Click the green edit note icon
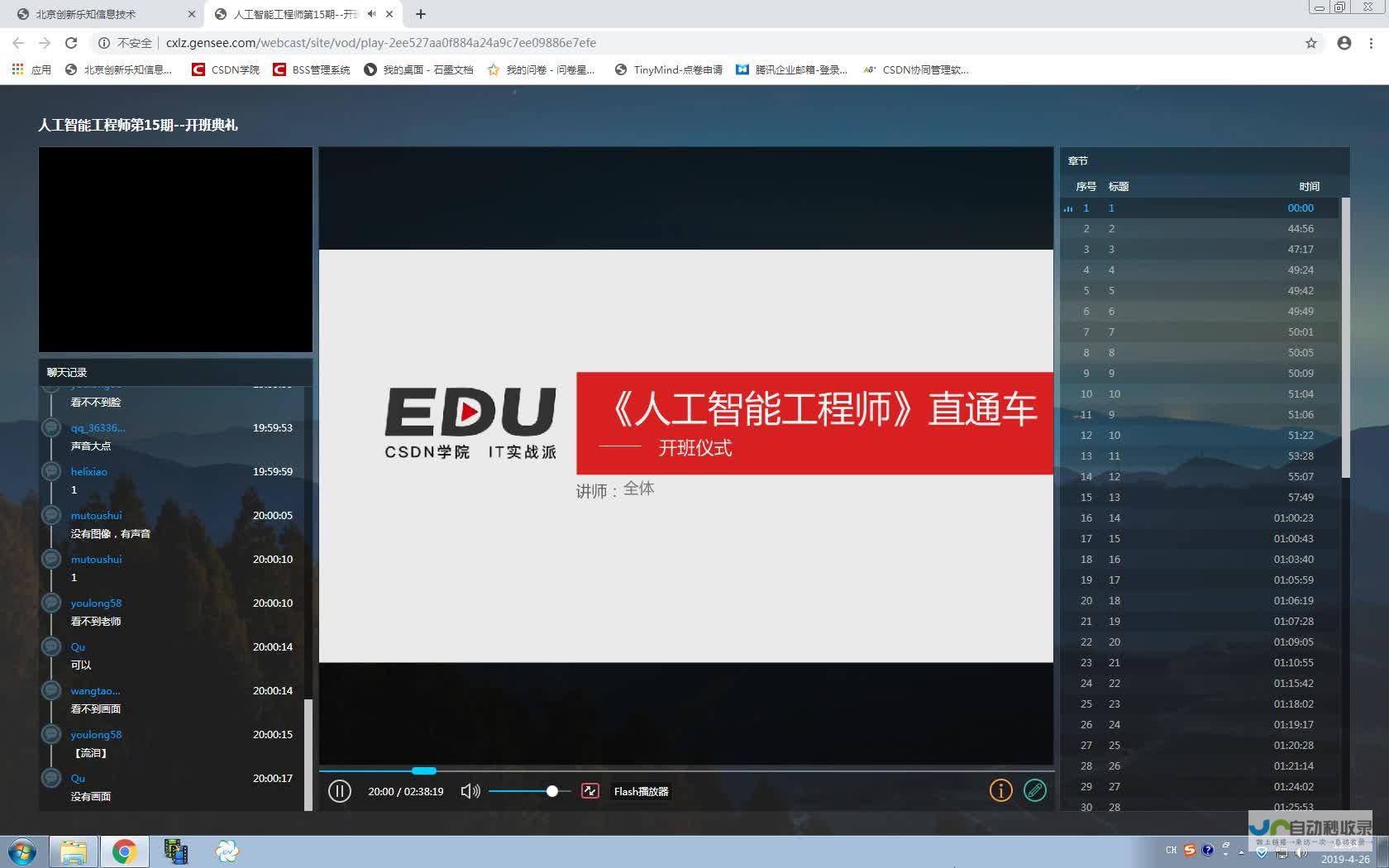Viewport: 1389px width, 868px height. click(1034, 790)
